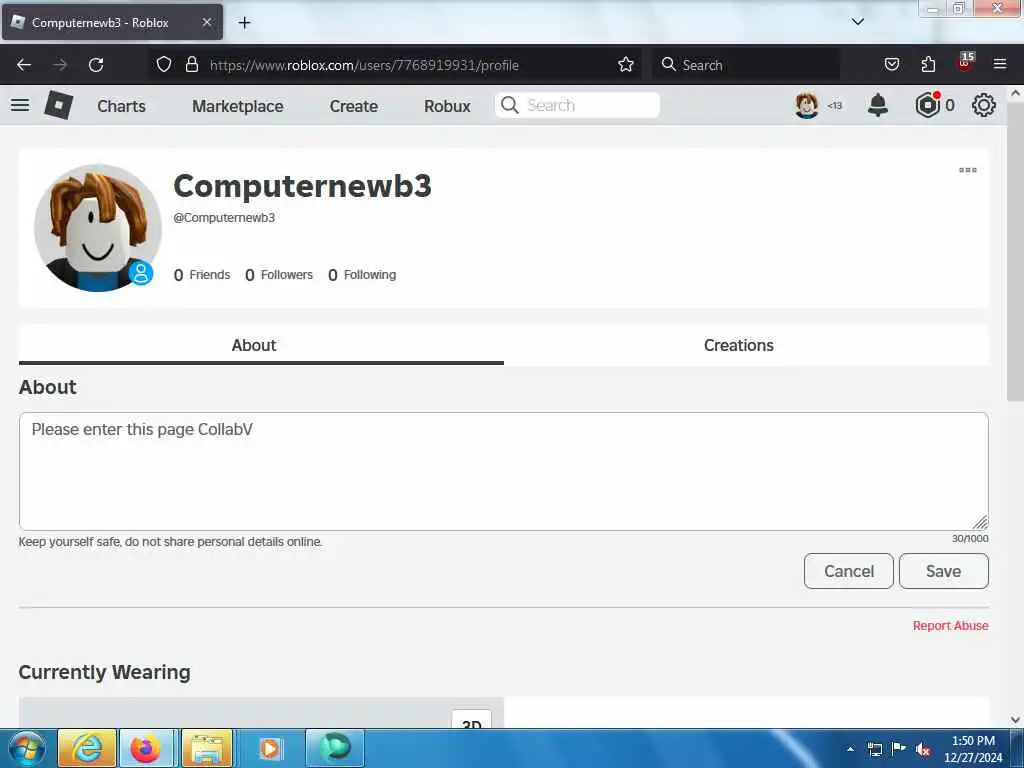1024x768 pixels.
Task: Open the Roblox hamburger navigation menu
Action: click(20, 105)
